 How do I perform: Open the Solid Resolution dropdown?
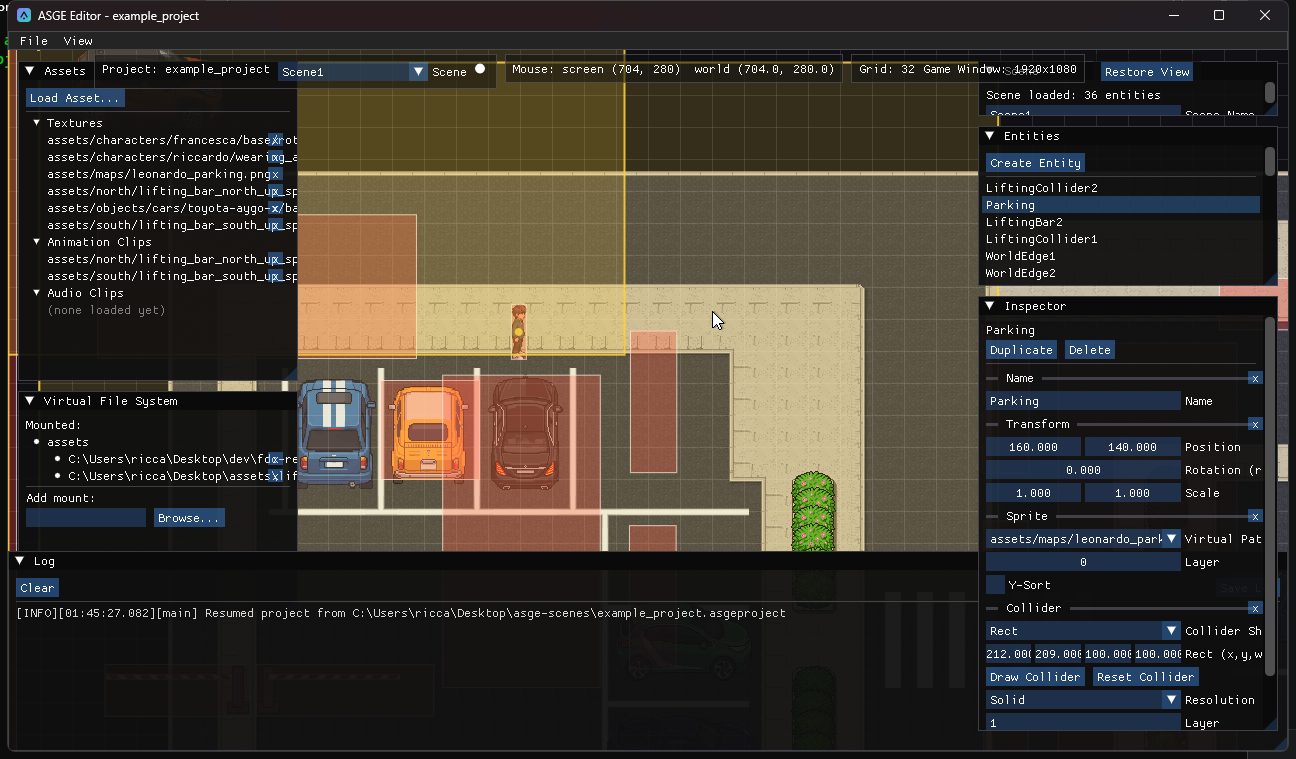[1083, 700]
